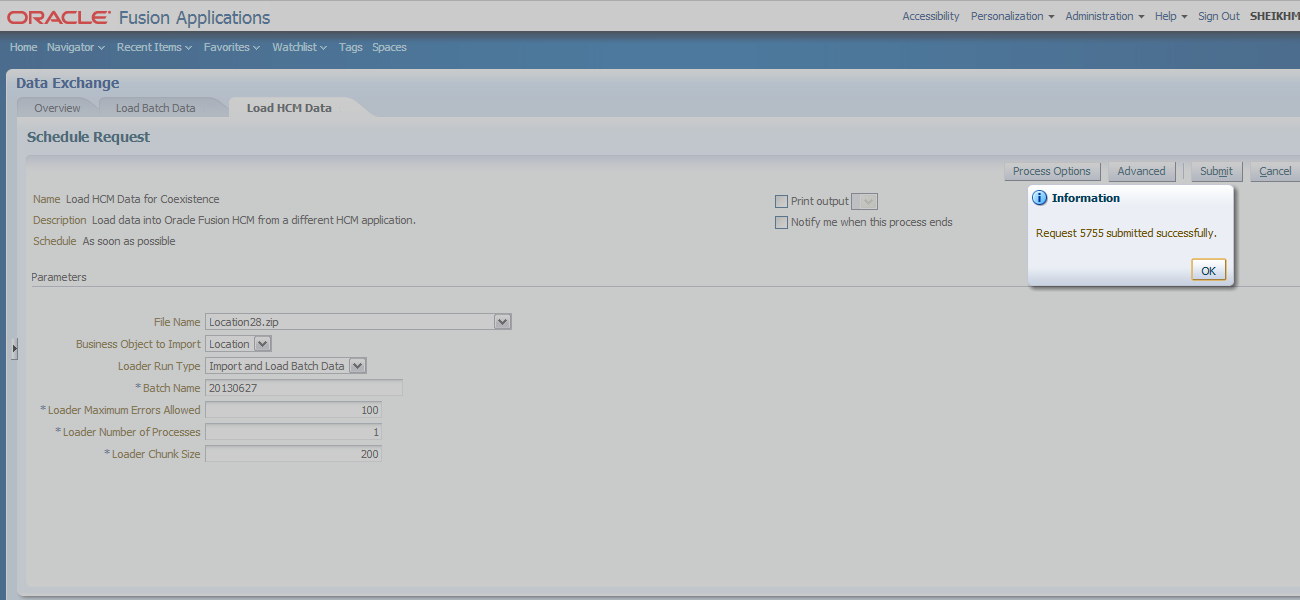This screenshot has width=1300, height=600.
Task: Switch to the Load Batch Data tab
Action: point(155,107)
